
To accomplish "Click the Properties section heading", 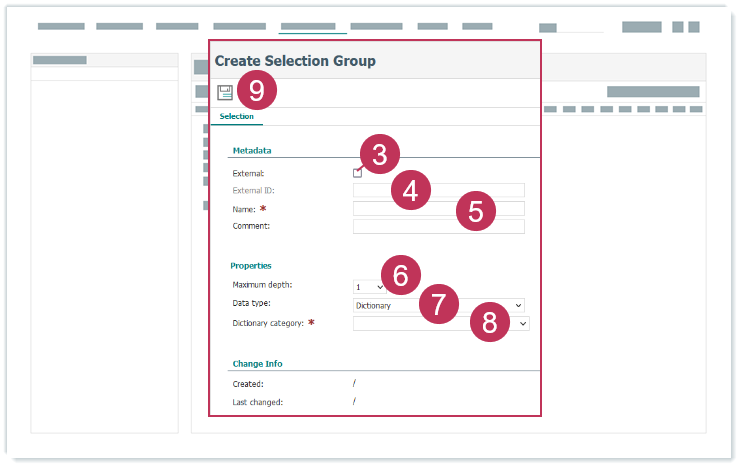I will pyautogui.click(x=251, y=266).
